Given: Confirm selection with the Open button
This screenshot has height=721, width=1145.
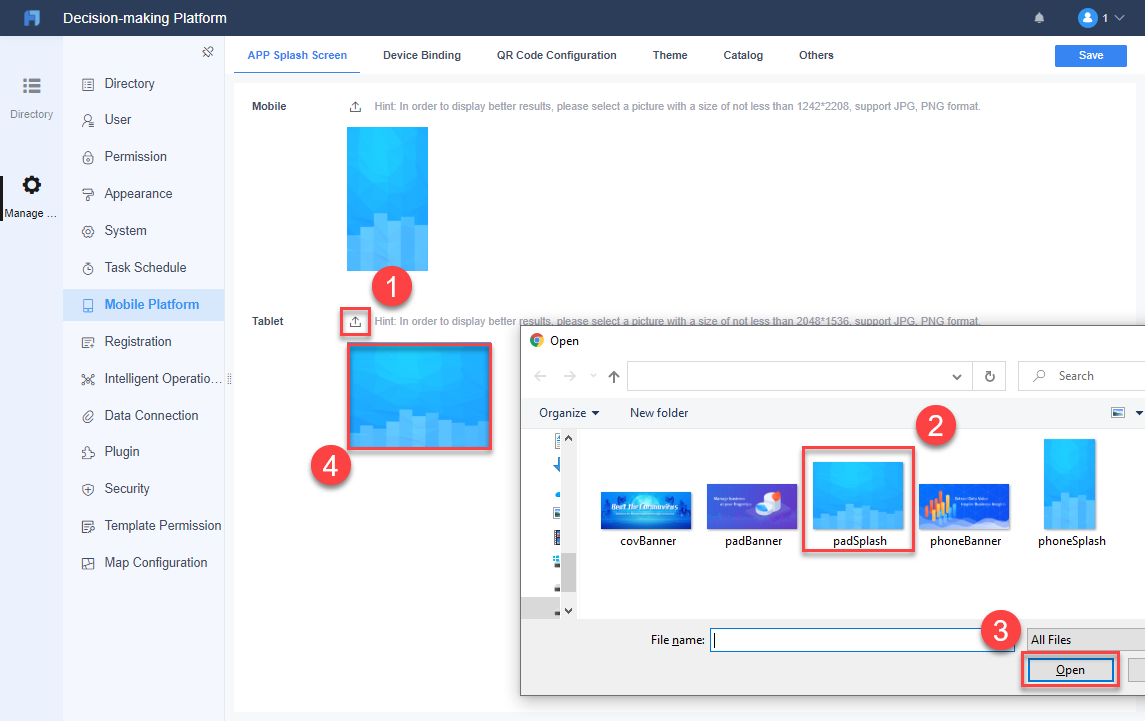Looking at the screenshot, I should 1069,669.
